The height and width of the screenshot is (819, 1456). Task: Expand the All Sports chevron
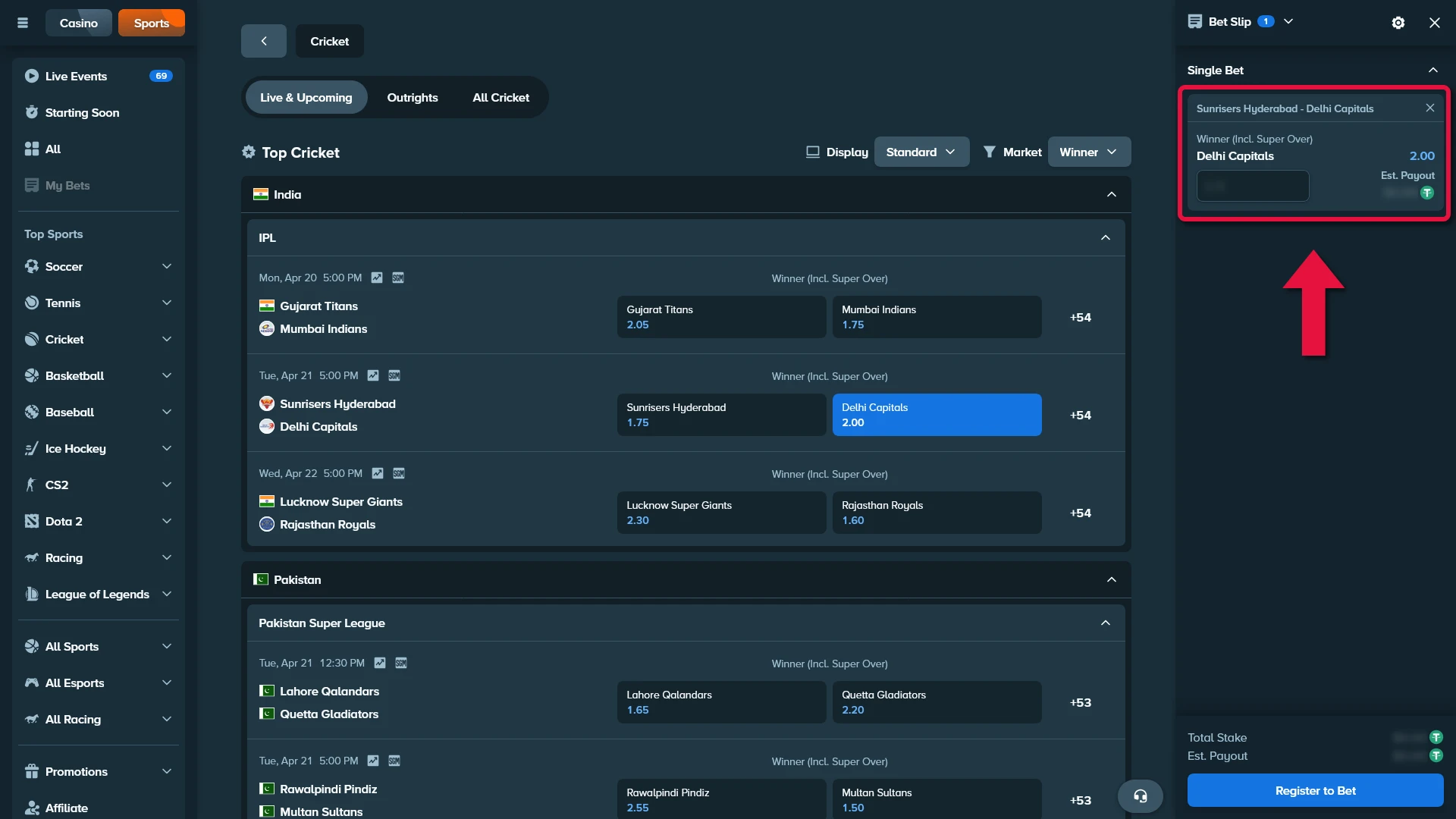point(167,646)
